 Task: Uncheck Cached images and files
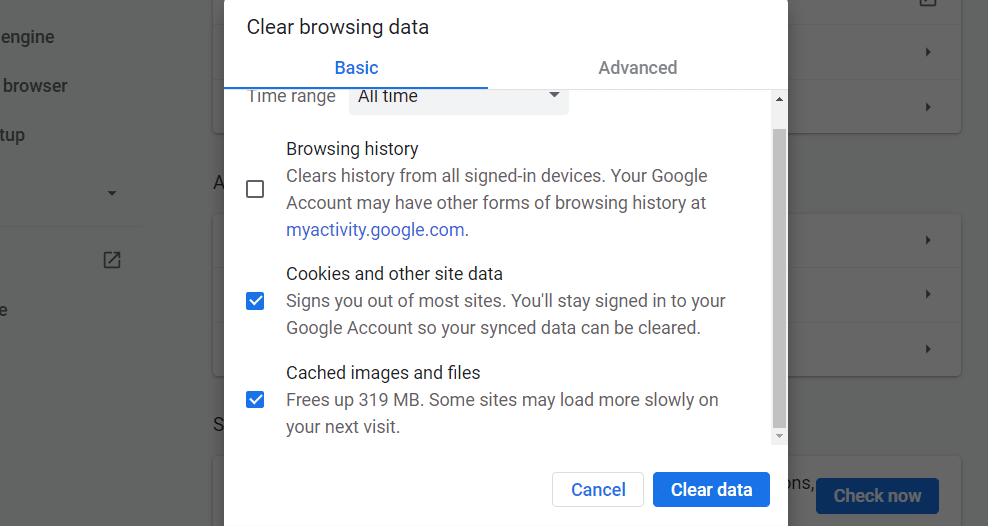(255, 400)
